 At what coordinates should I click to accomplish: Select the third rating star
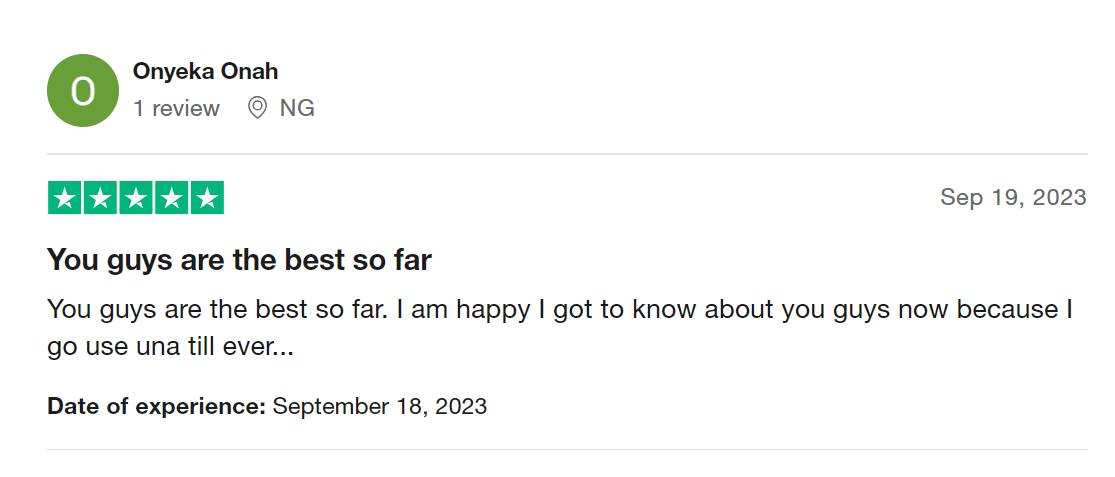pyautogui.click(x=135, y=198)
